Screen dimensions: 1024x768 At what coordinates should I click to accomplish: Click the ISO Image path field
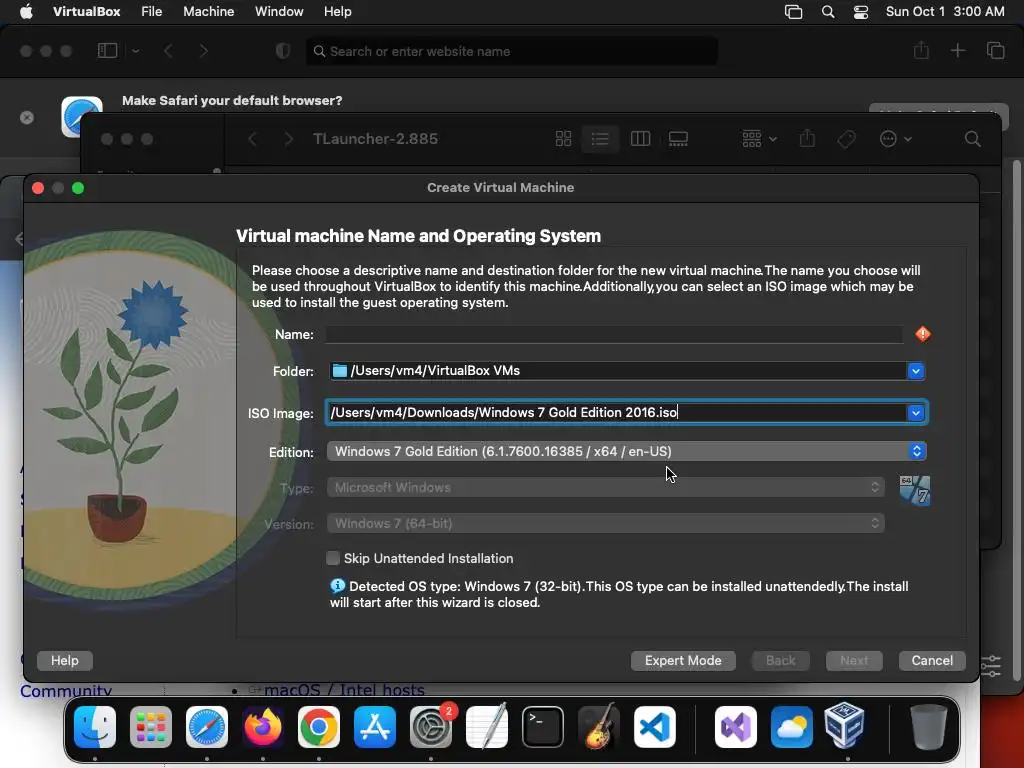616,413
